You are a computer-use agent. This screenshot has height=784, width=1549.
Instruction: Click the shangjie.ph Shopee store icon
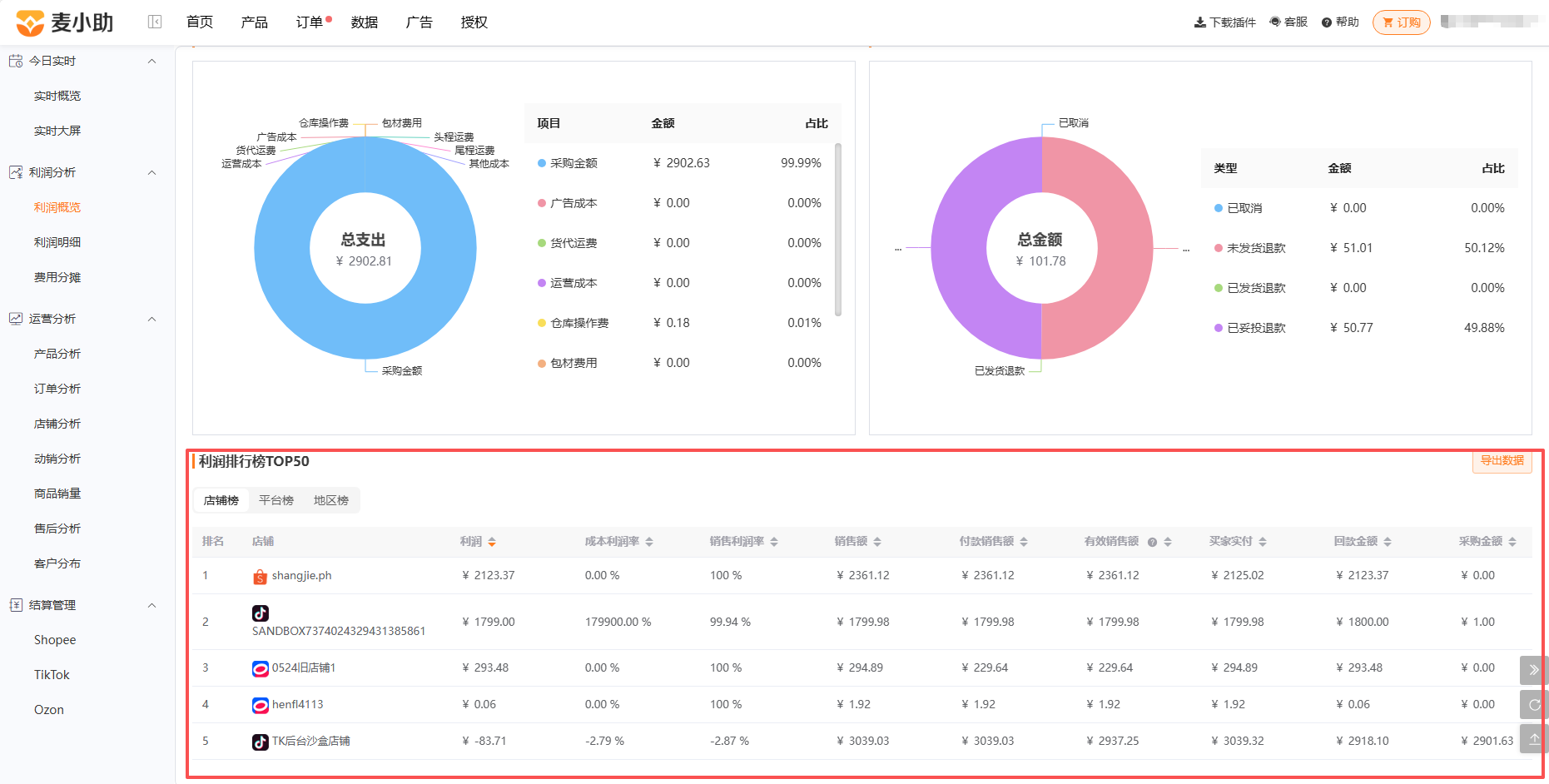(x=260, y=576)
